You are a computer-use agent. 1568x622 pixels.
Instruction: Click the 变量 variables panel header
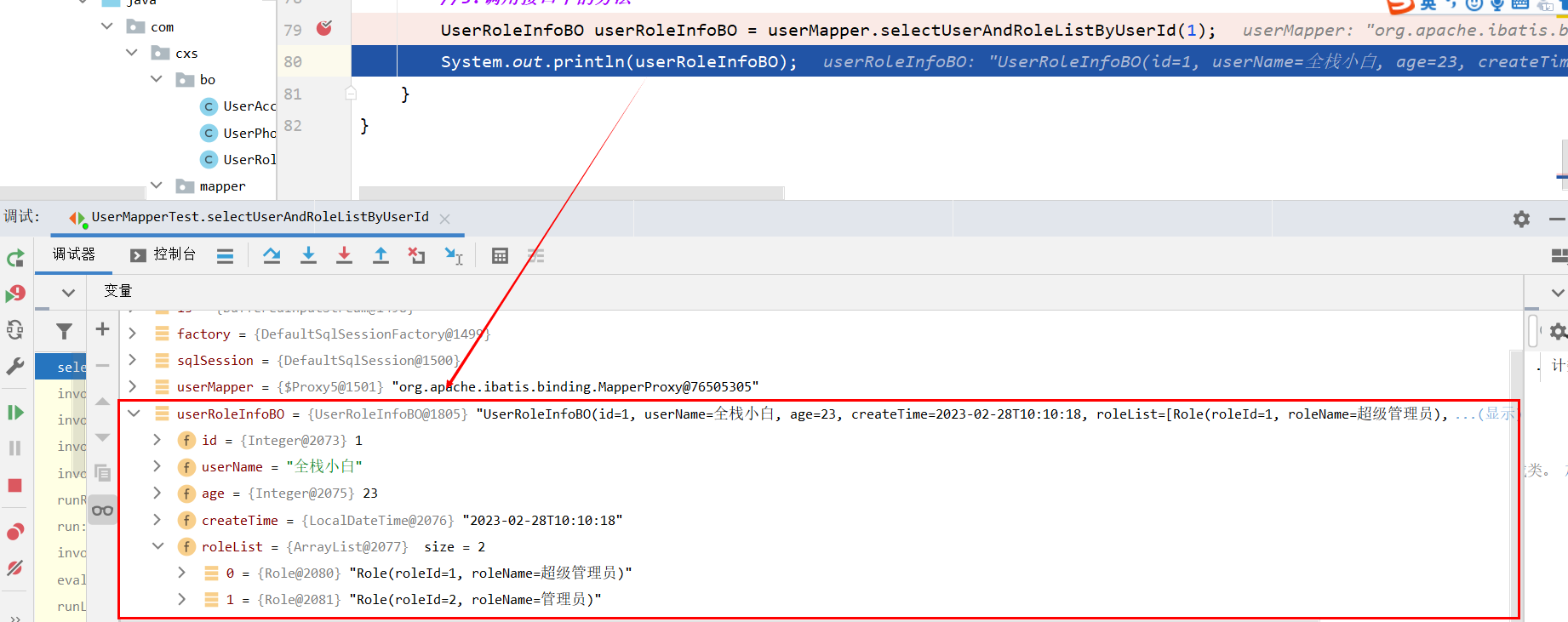tap(118, 291)
